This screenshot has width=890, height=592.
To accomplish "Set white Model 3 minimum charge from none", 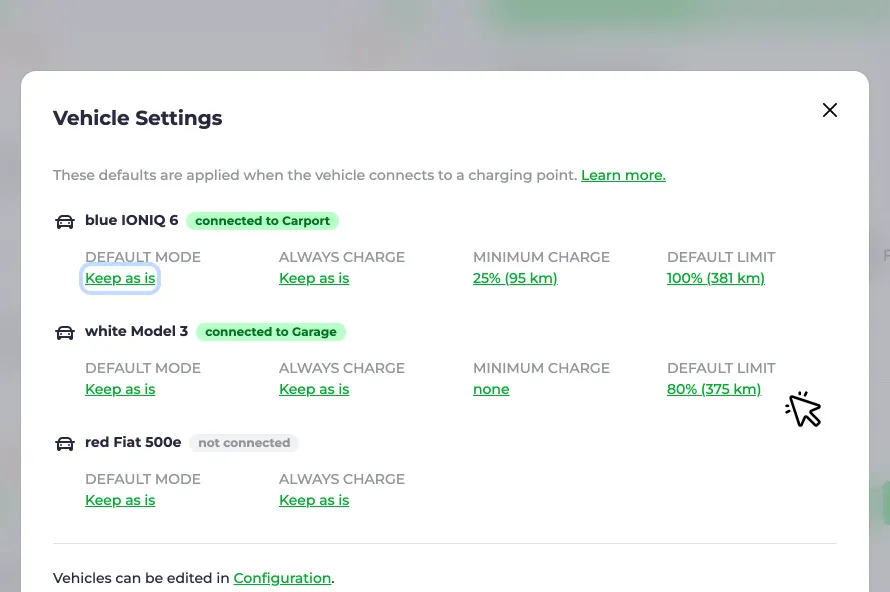I will point(491,389).
